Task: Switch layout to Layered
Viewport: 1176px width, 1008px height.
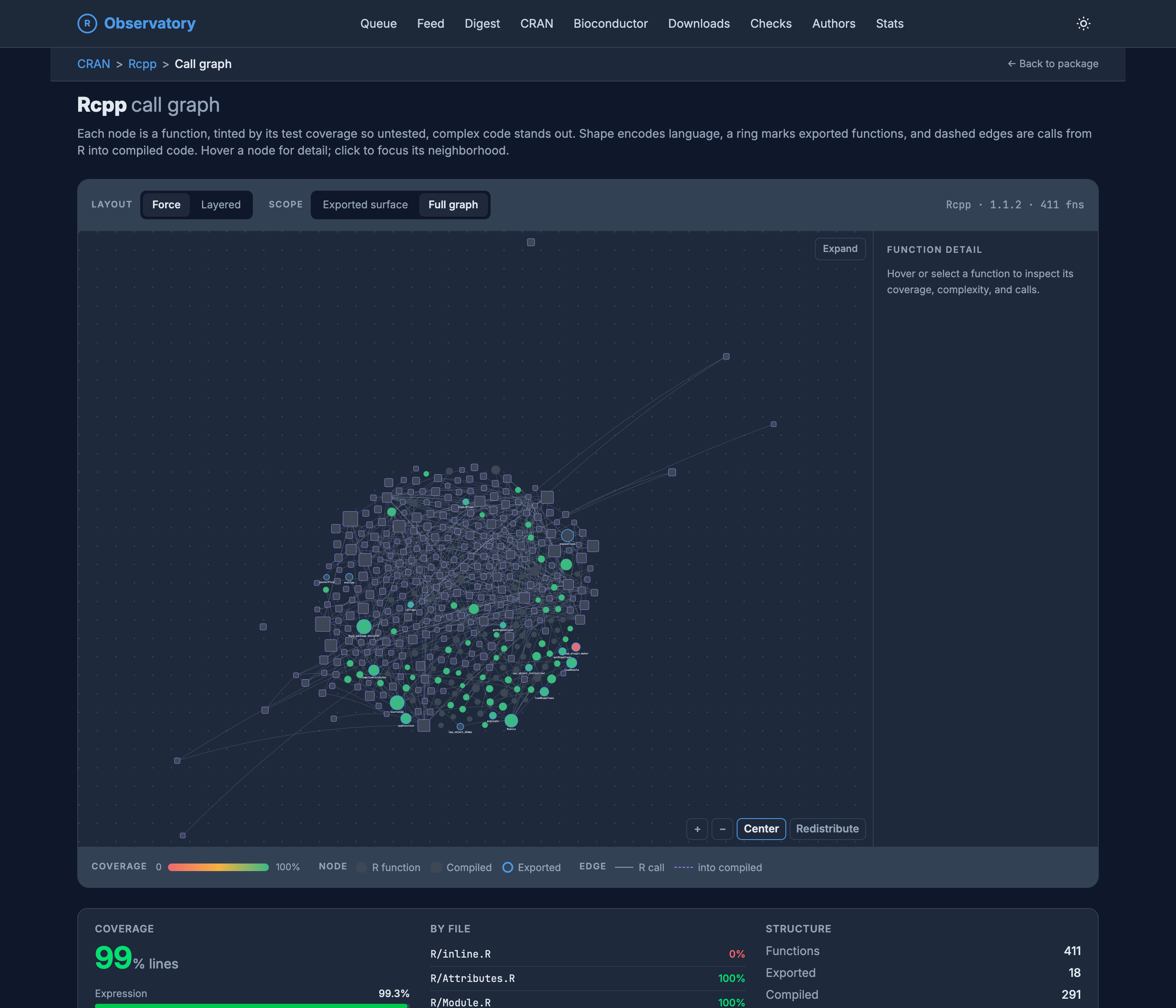Action: point(221,205)
